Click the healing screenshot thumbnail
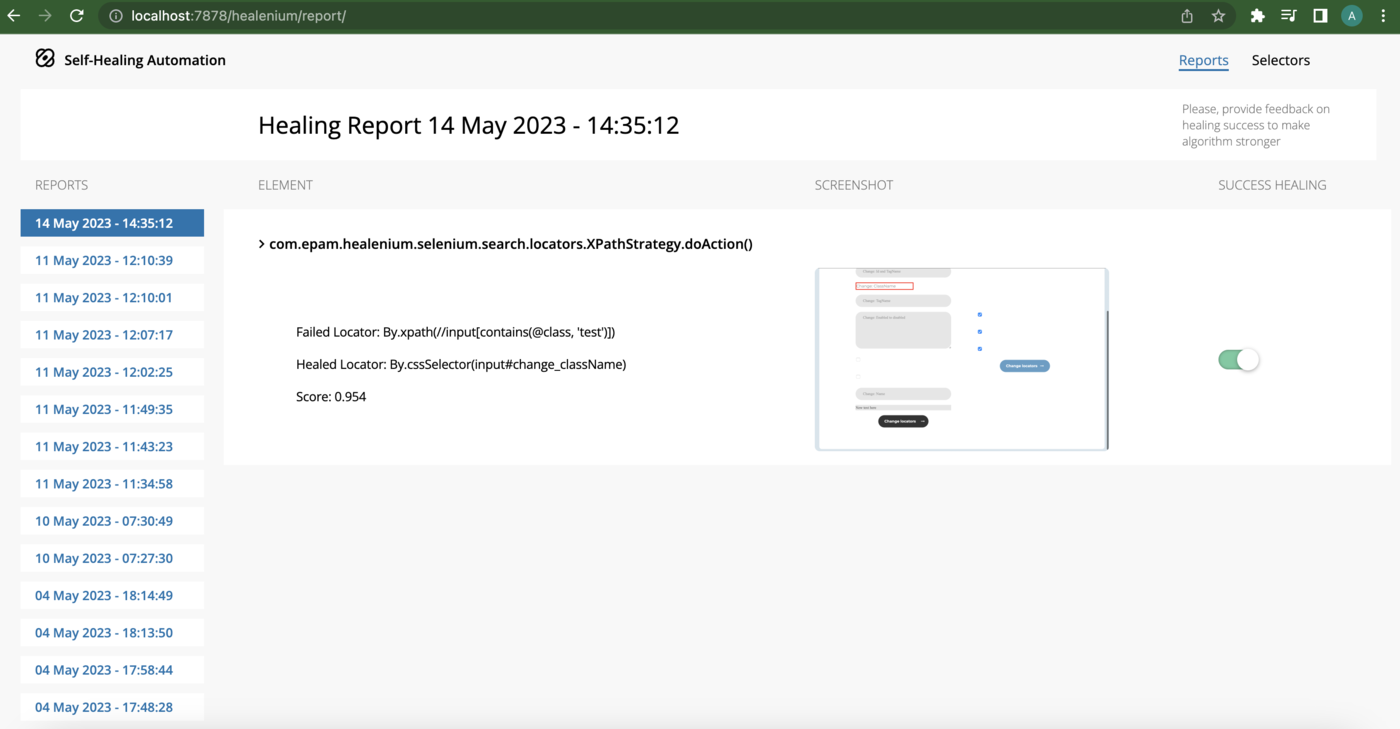 [x=960, y=358]
